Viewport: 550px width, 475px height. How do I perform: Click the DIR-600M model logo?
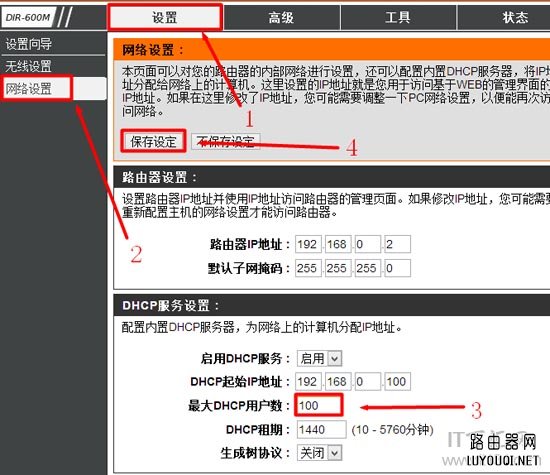coord(28,17)
